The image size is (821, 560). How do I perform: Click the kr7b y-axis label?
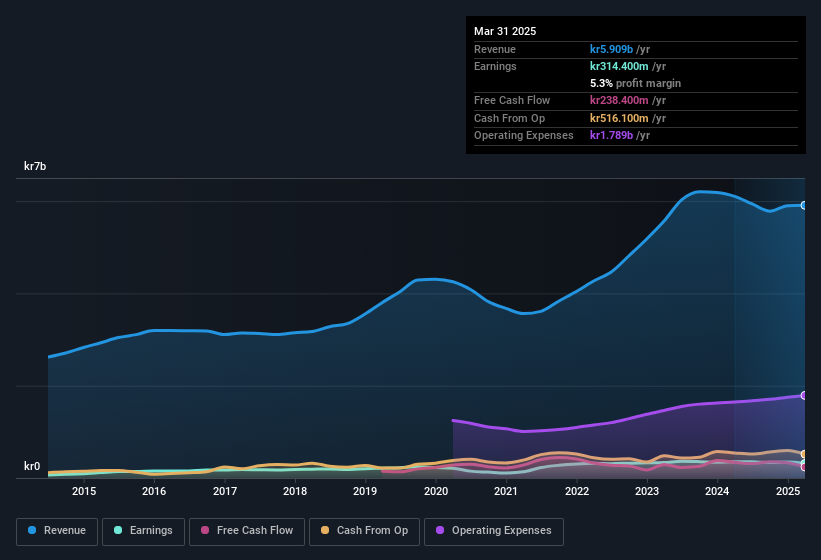tap(35, 166)
